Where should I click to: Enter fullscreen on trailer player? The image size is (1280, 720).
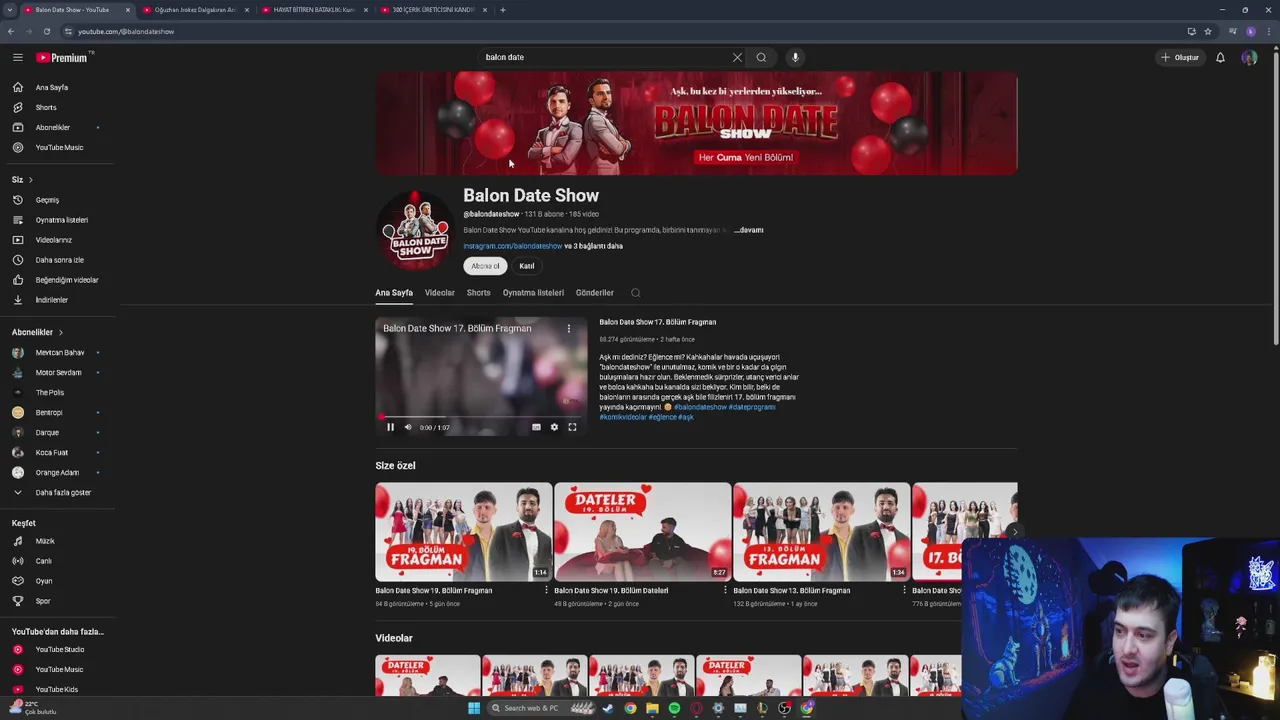pyautogui.click(x=572, y=427)
